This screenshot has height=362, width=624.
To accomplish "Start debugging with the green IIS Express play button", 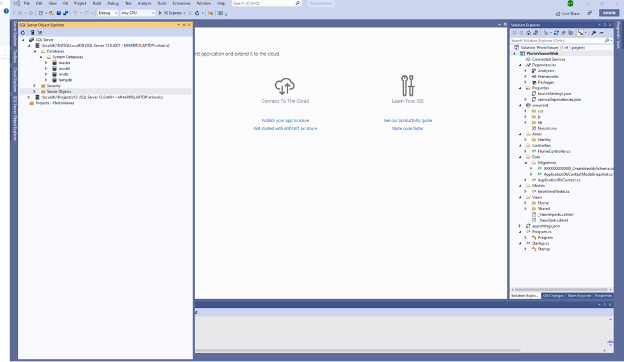I will click(160, 13).
